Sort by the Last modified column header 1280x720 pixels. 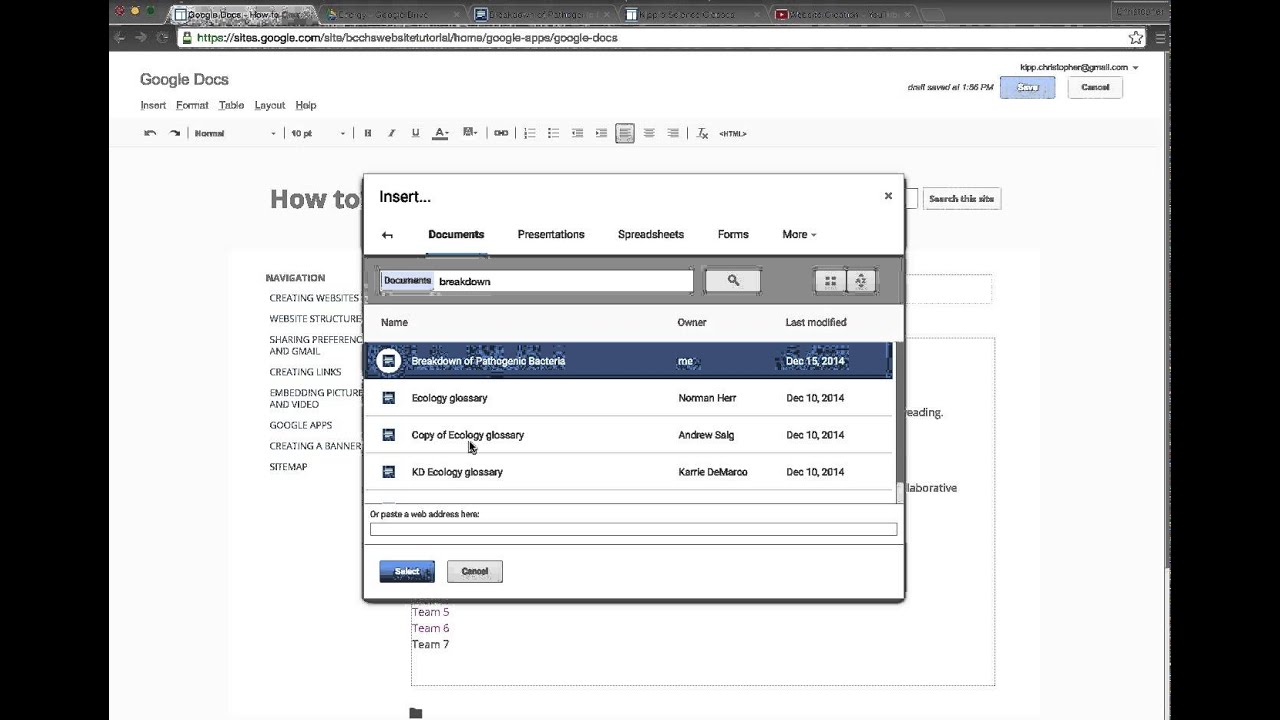(816, 322)
